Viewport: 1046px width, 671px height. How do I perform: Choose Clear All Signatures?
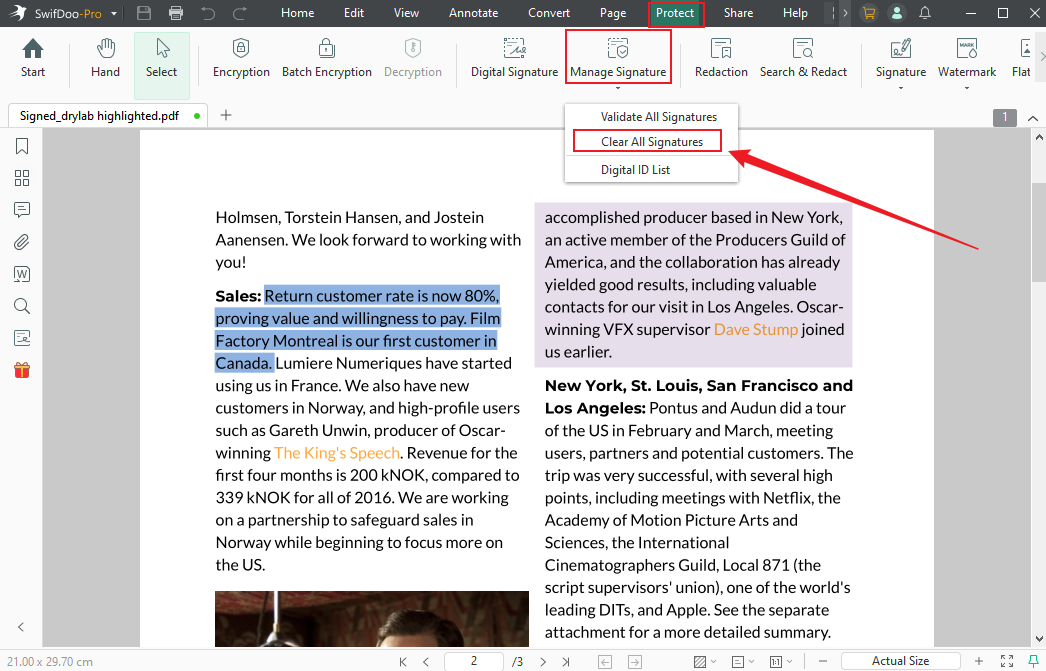pyautogui.click(x=646, y=140)
